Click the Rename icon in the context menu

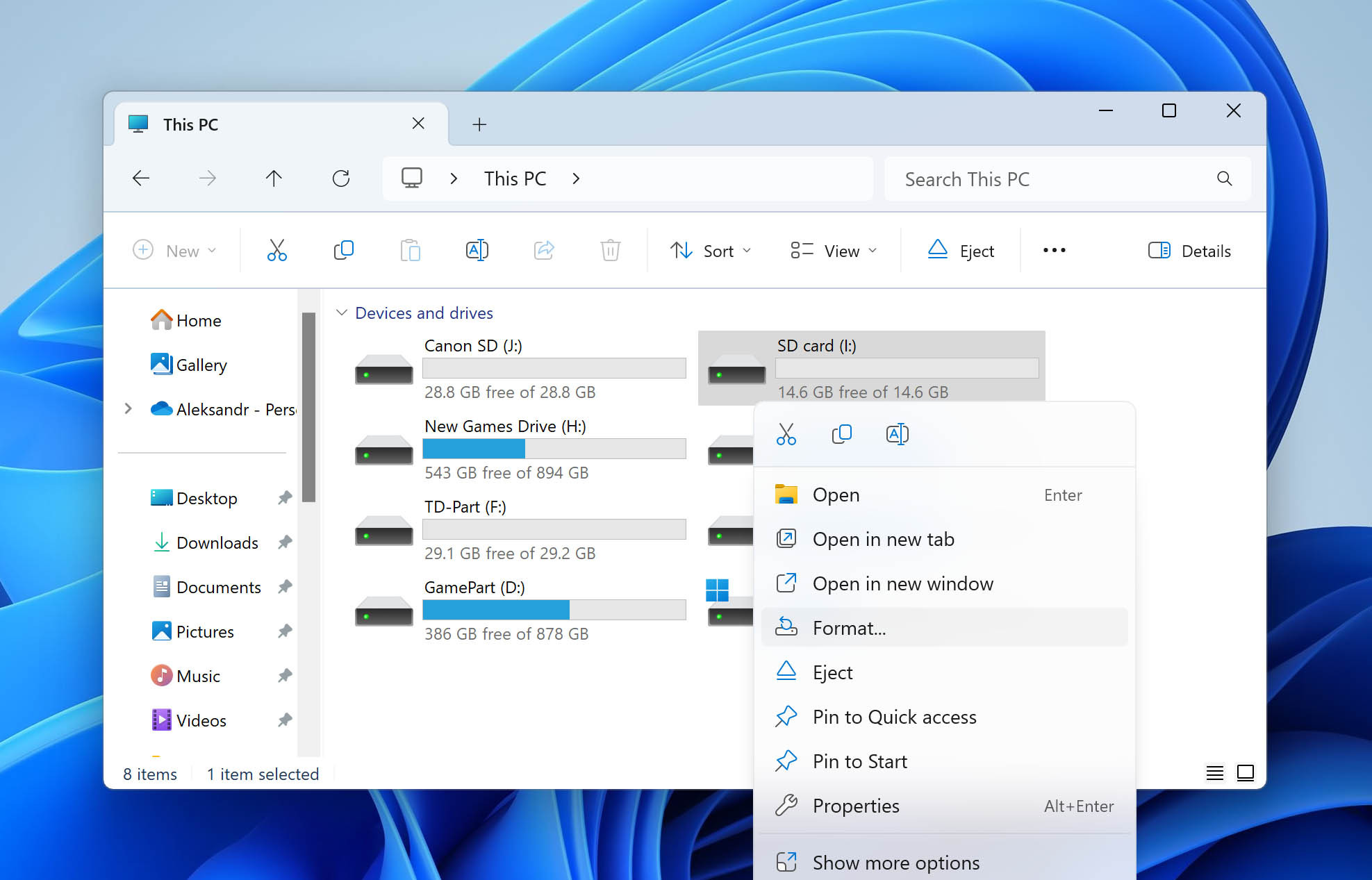[x=897, y=434]
